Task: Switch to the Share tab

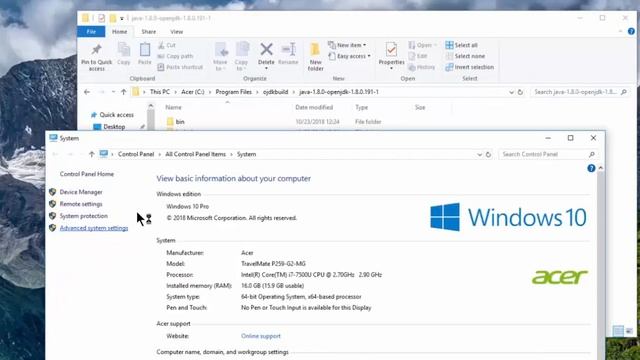Action: [149, 31]
